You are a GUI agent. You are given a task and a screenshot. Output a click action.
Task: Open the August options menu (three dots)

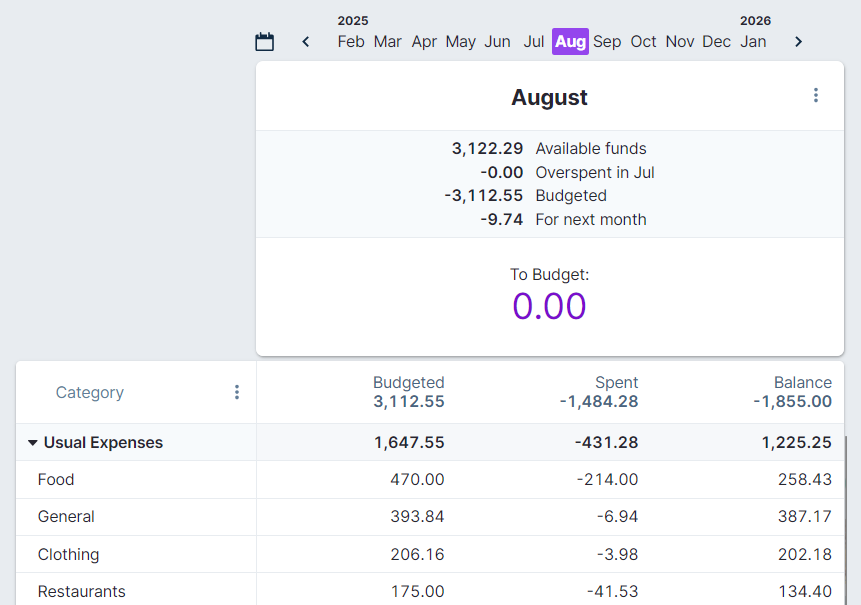[816, 95]
